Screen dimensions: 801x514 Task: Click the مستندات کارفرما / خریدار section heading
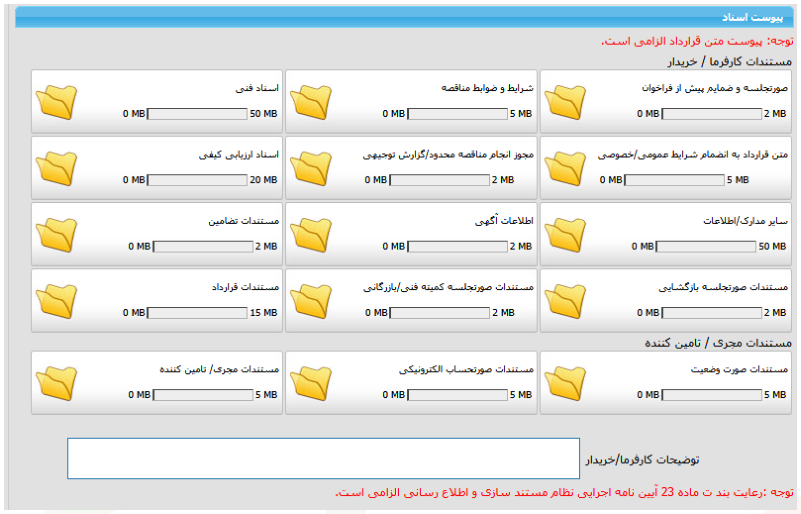pyautogui.click(x=729, y=62)
